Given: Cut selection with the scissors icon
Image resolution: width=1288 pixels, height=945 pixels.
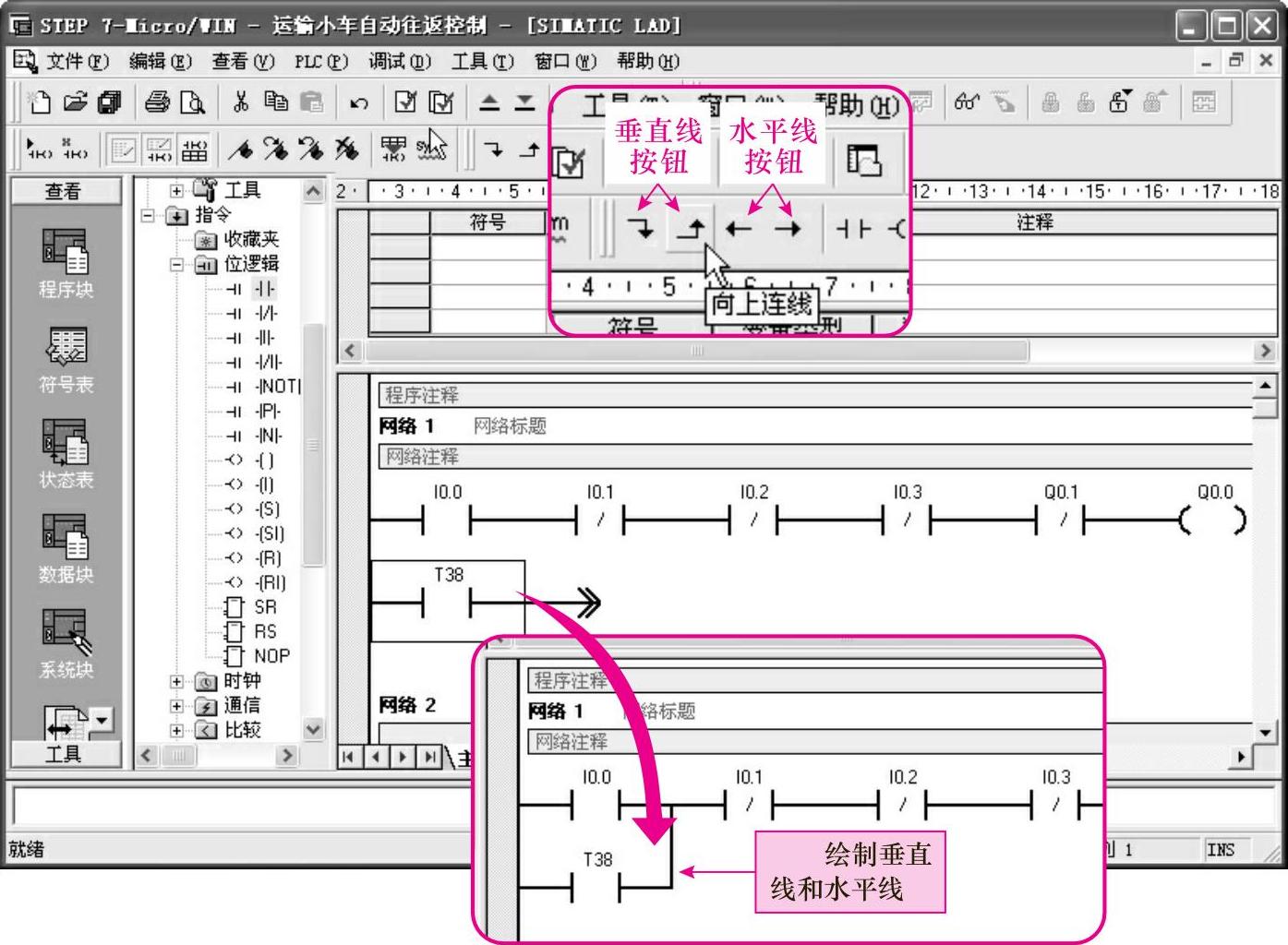Looking at the screenshot, I should click(241, 102).
